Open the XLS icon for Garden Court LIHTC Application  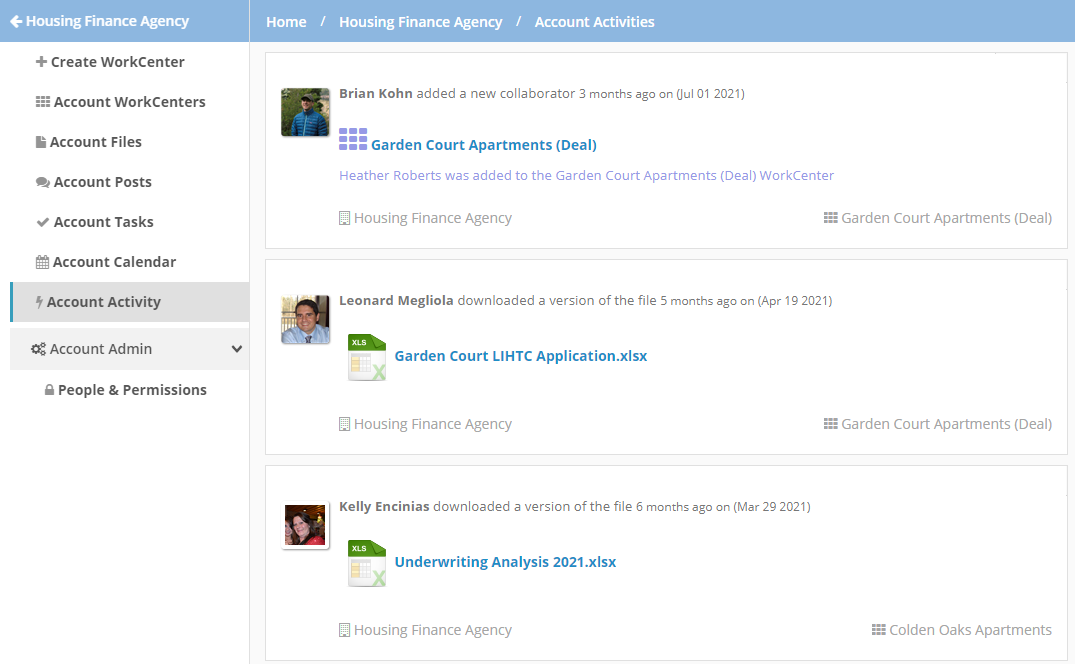point(366,357)
